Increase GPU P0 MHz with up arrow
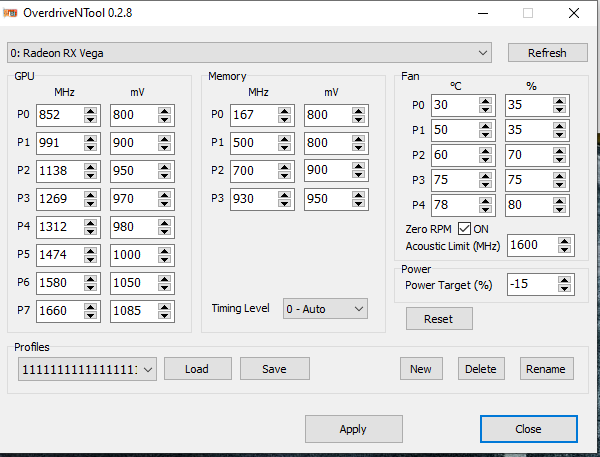The width and height of the screenshot is (600, 457). 91,111
